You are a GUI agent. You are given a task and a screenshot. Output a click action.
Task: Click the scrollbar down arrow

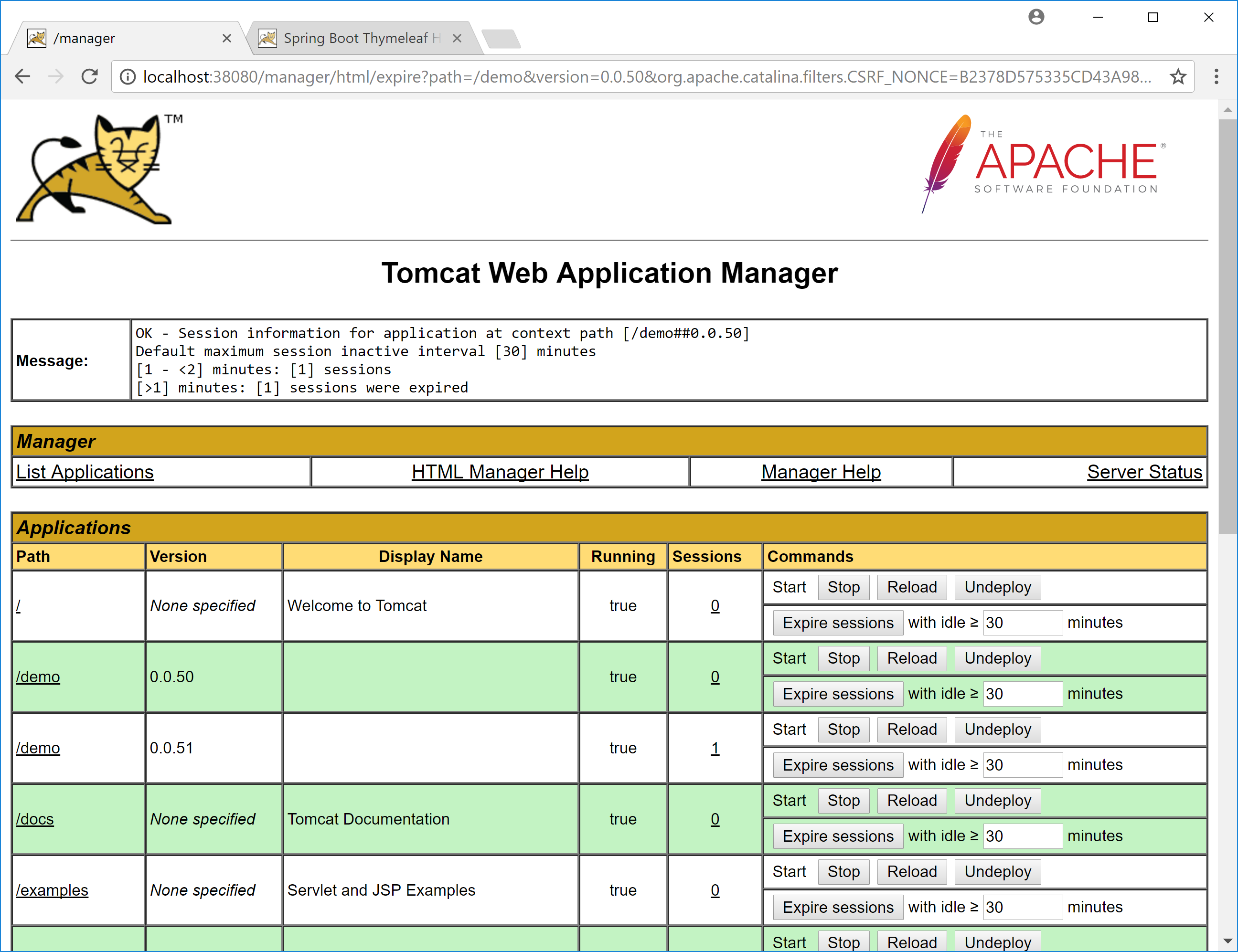(1227, 941)
